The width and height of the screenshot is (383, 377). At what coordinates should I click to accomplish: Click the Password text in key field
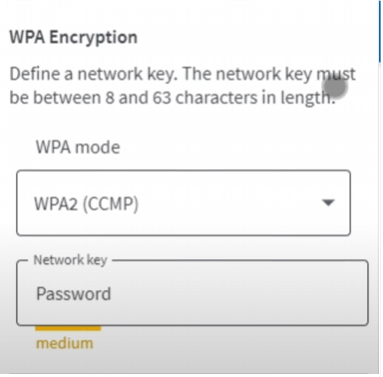click(x=73, y=294)
